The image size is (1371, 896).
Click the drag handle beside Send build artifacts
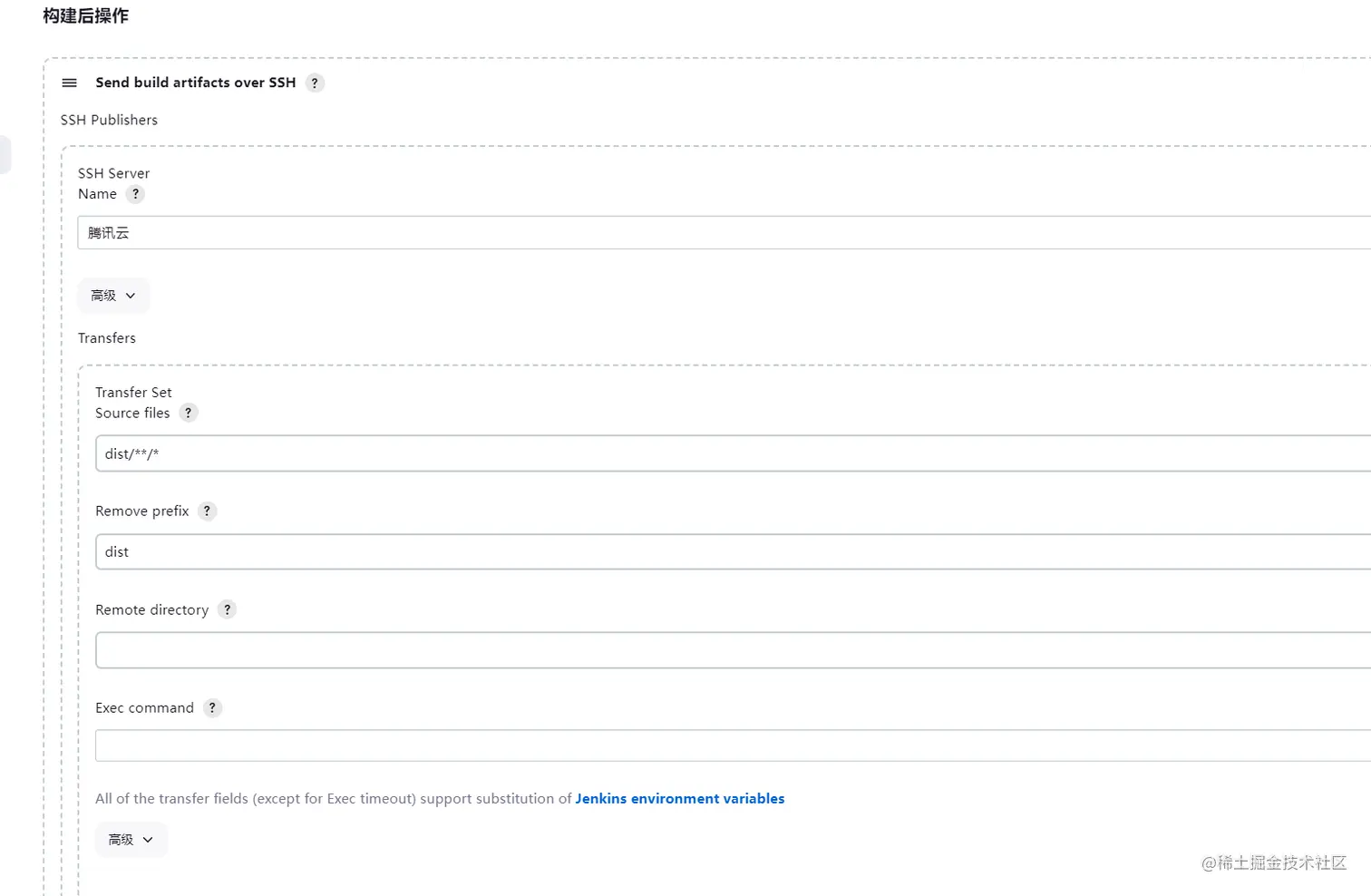pyautogui.click(x=69, y=83)
